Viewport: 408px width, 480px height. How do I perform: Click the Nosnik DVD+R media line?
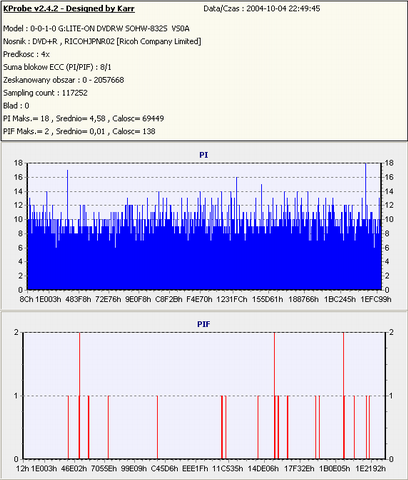(x=102, y=41)
